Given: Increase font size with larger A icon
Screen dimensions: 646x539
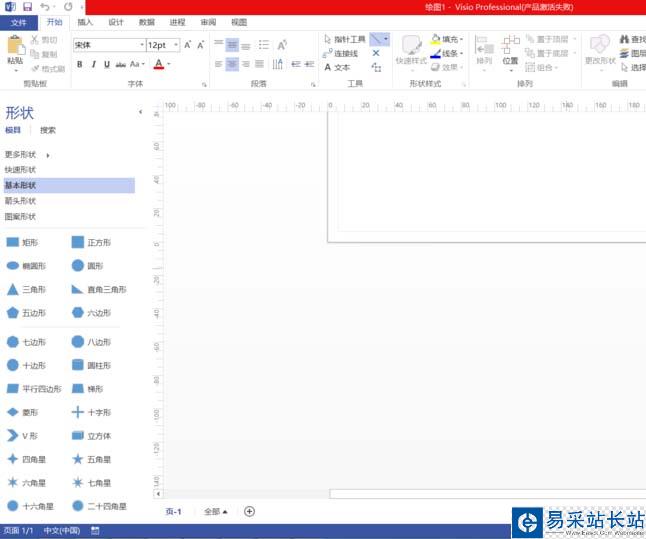Looking at the screenshot, I should [187, 45].
